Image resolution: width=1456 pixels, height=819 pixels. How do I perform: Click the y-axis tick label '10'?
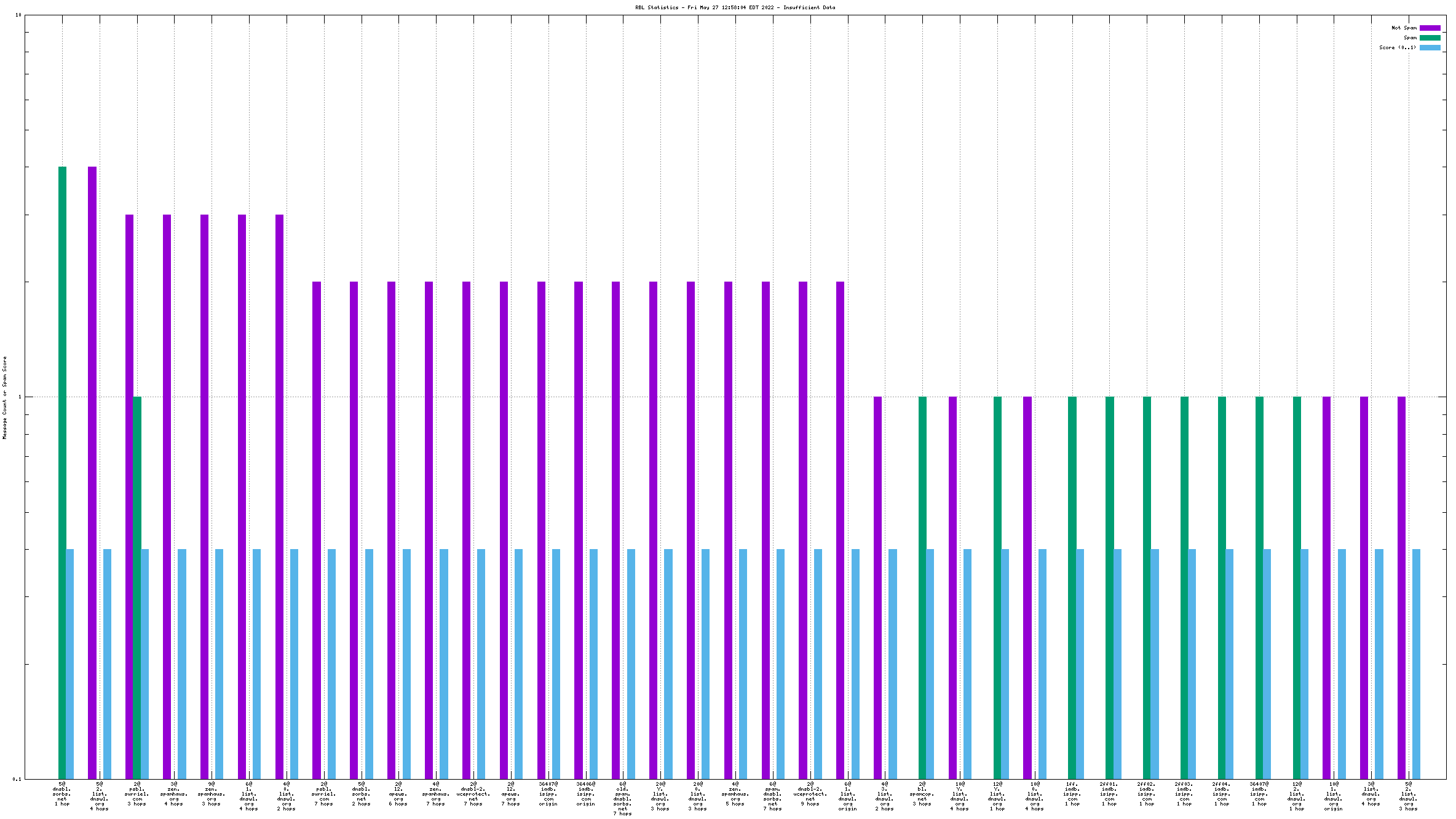(x=18, y=15)
